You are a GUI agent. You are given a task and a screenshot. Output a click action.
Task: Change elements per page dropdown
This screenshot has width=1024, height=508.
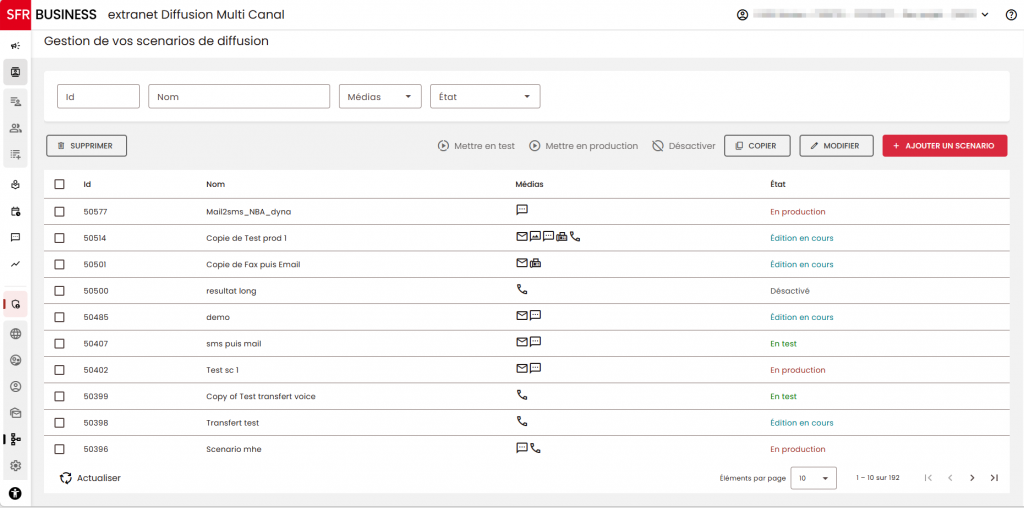(813, 478)
